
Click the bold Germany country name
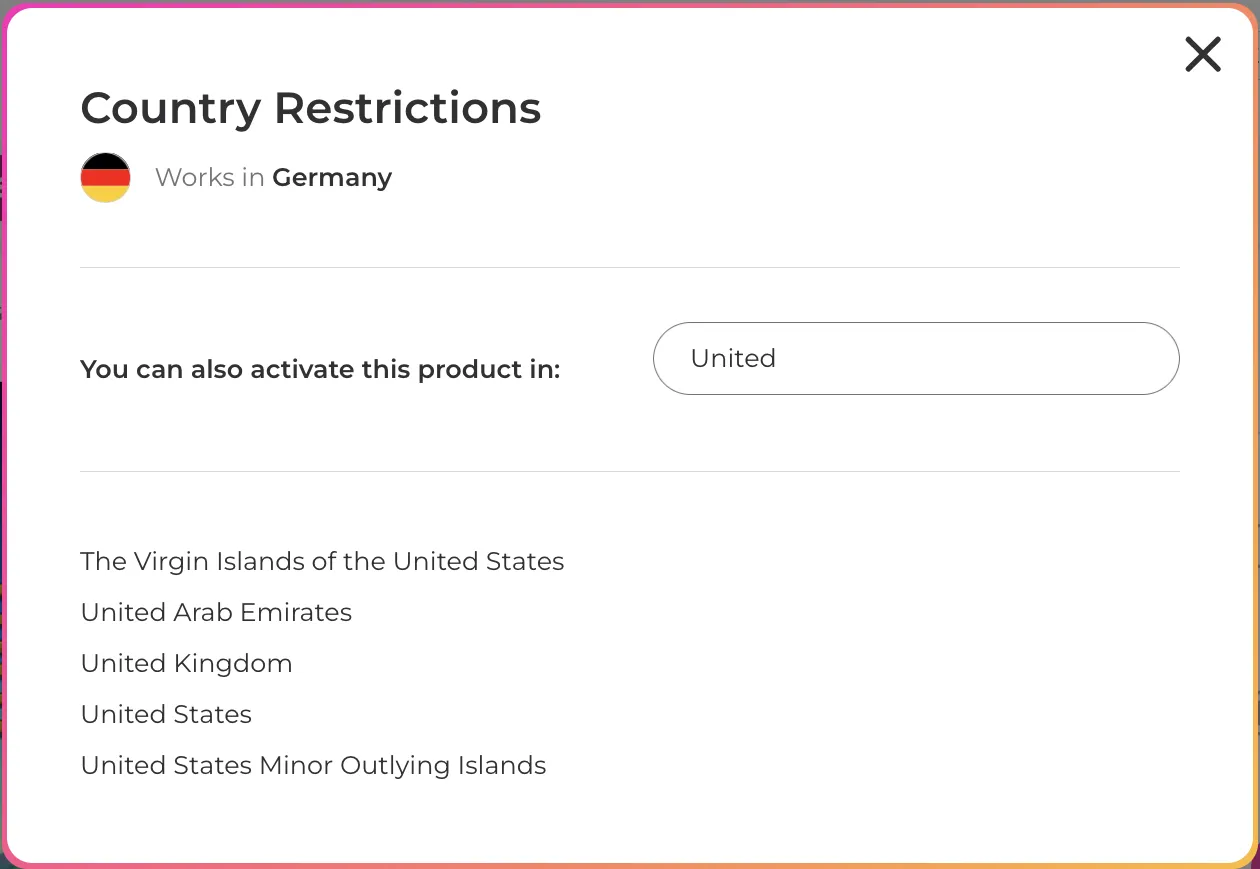click(332, 178)
